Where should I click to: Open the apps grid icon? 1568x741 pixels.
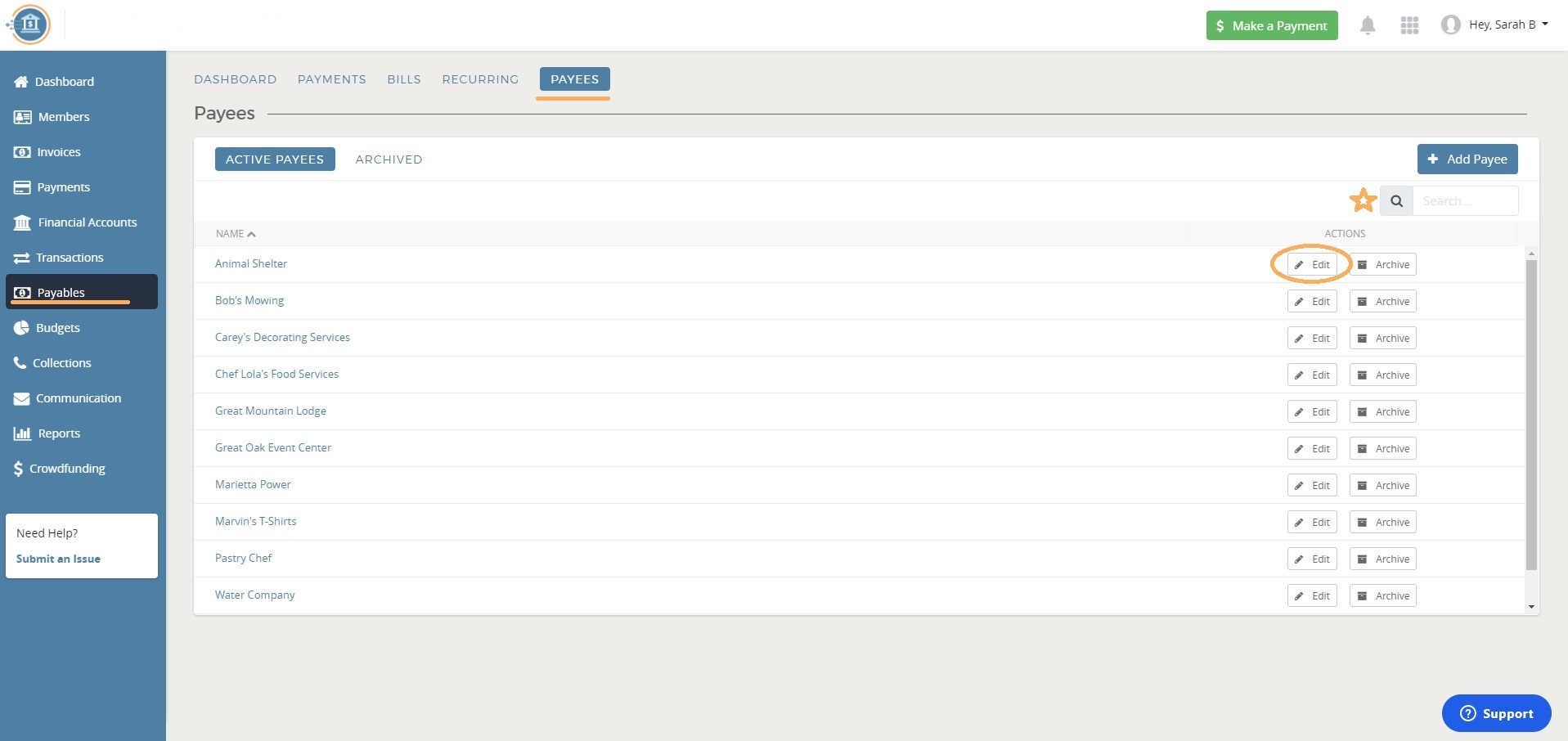pyautogui.click(x=1409, y=25)
